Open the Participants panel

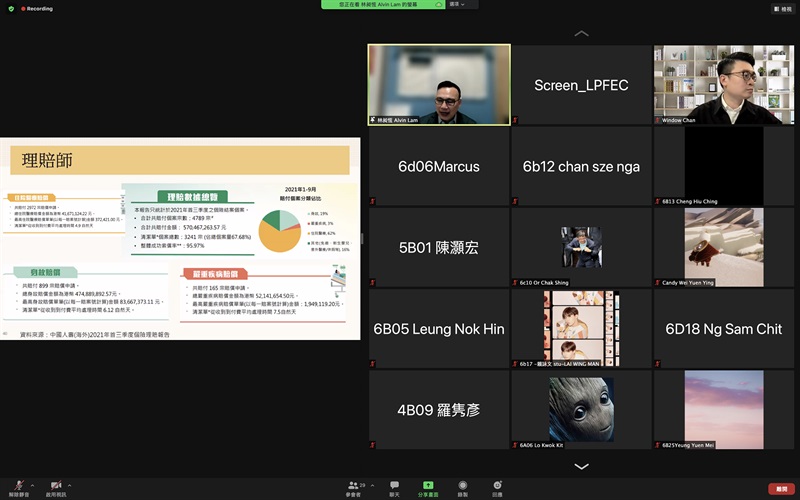click(x=354, y=488)
